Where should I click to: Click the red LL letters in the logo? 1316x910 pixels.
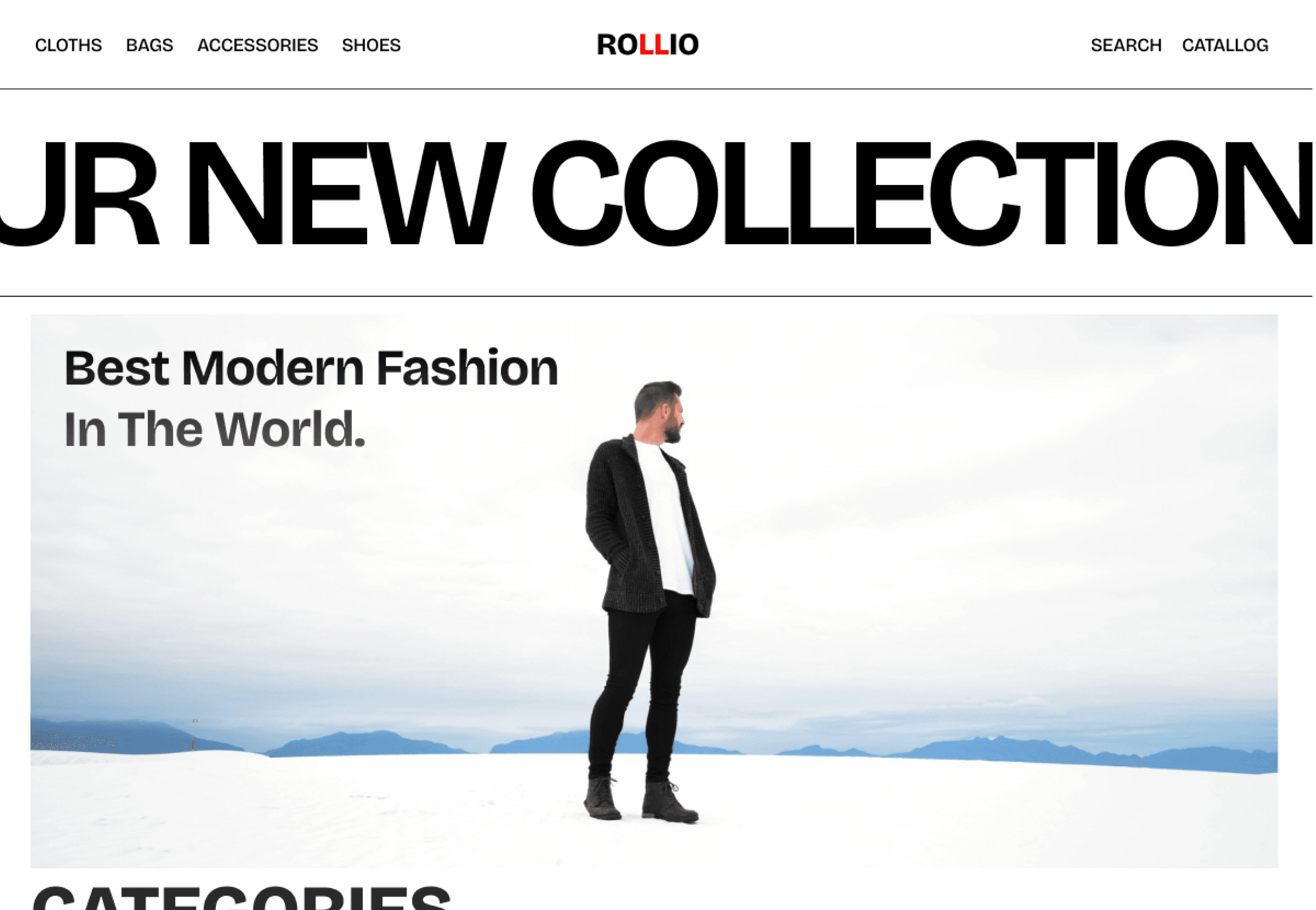coord(654,45)
